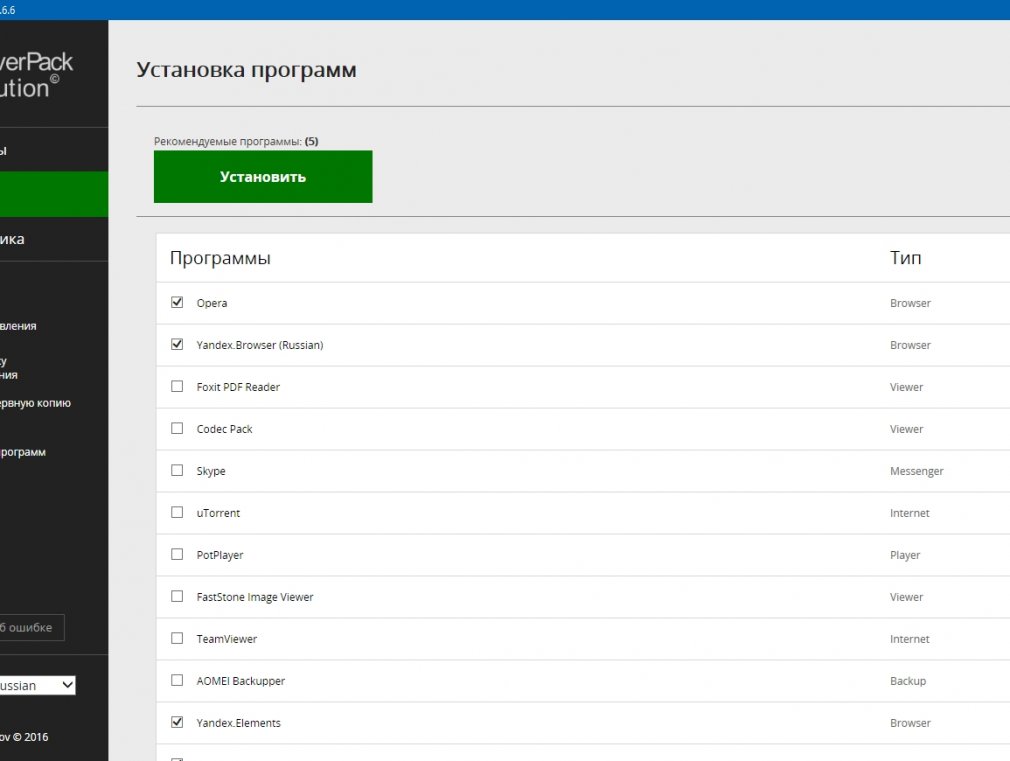Click the FastStone Image Viewer label

pos(254,597)
